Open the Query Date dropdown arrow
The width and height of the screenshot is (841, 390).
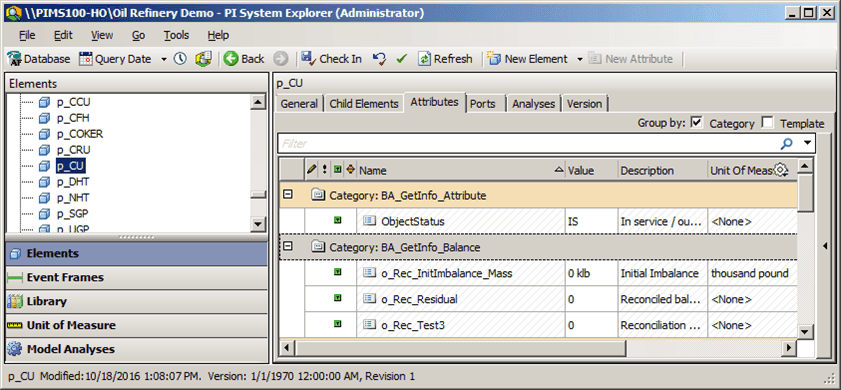(x=164, y=59)
